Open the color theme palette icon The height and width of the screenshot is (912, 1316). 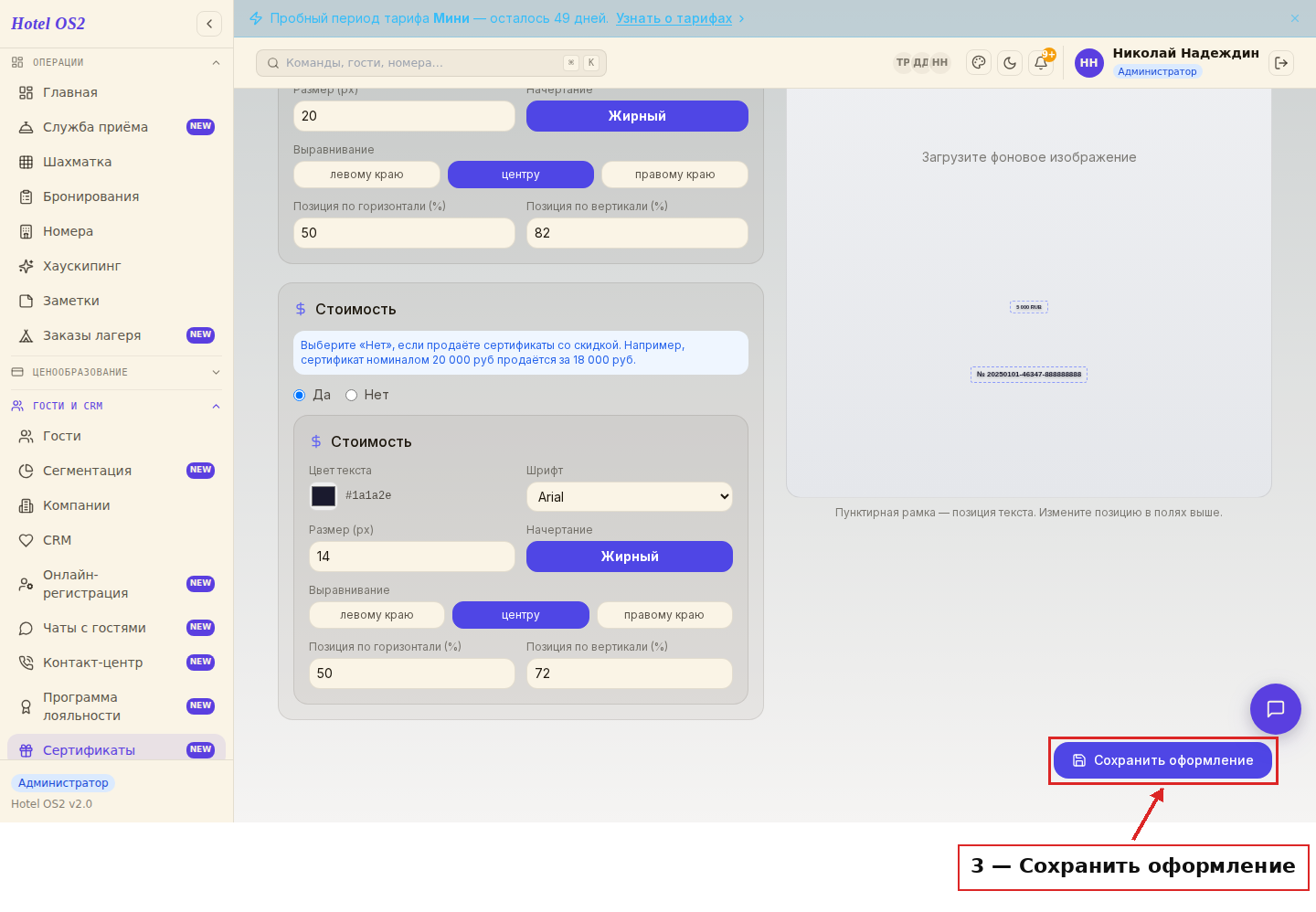point(979,63)
